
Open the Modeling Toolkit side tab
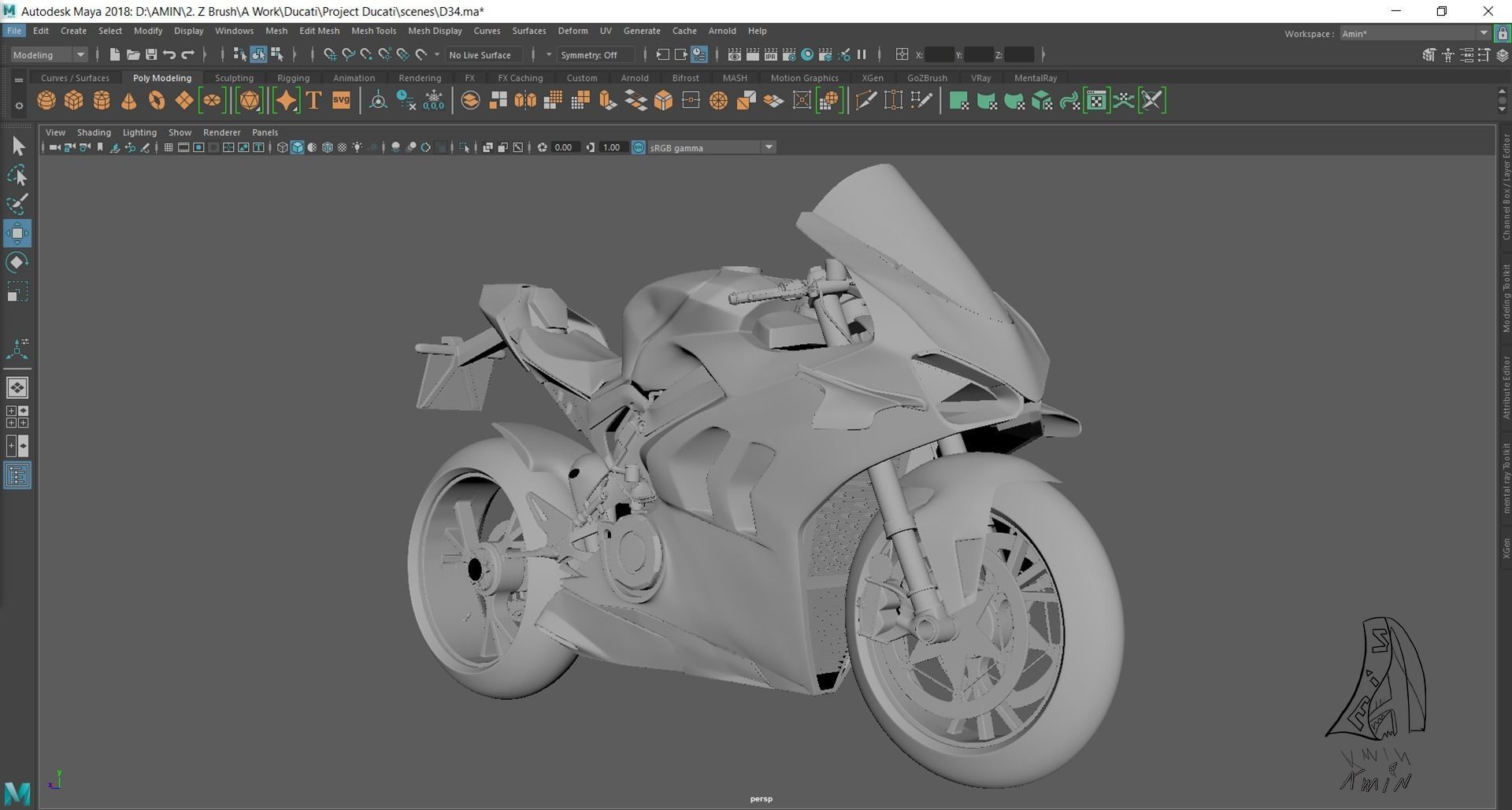click(1505, 297)
